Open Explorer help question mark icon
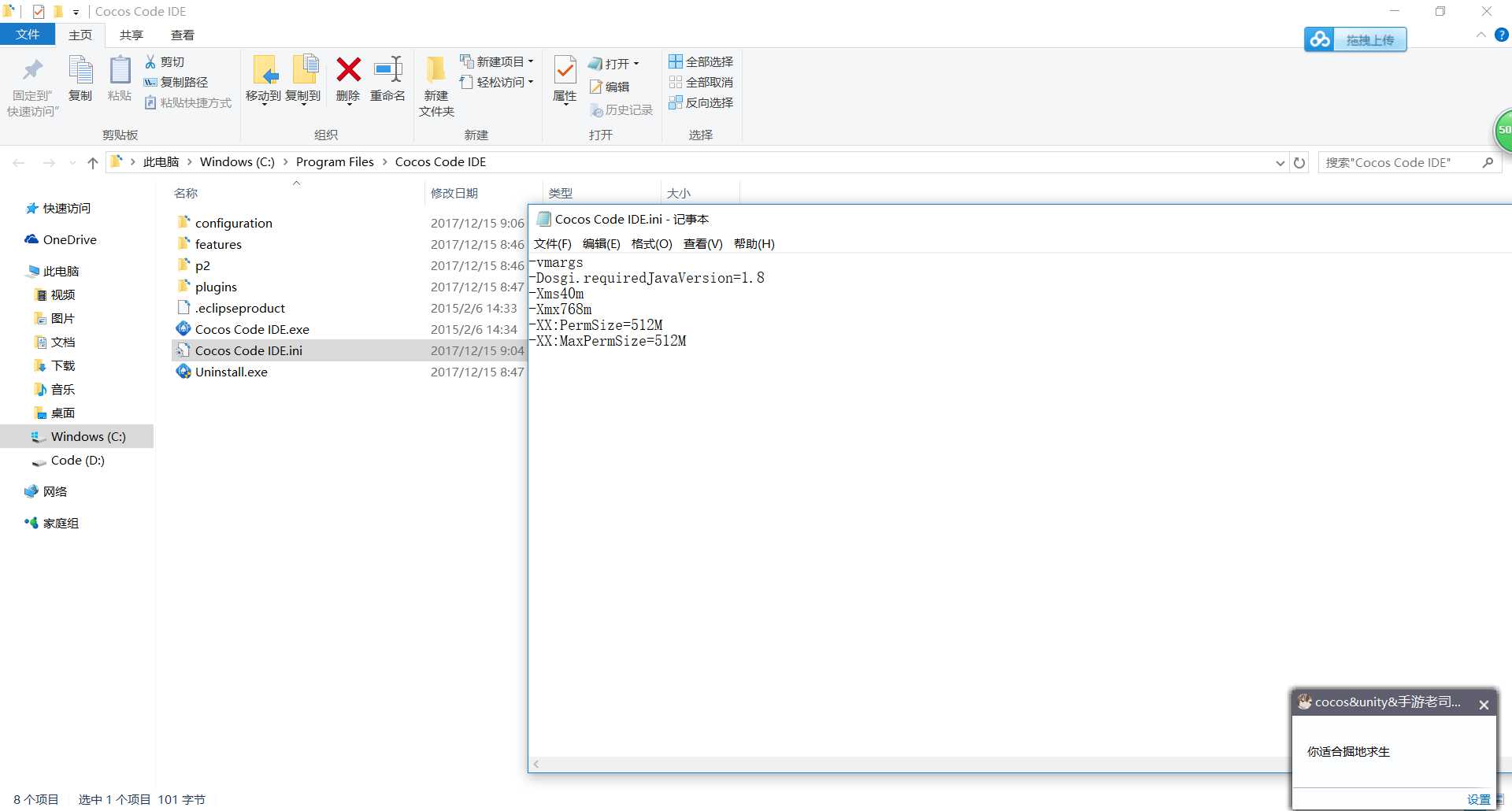This screenshot has width=1512, height=811. tap(1502, 35)
